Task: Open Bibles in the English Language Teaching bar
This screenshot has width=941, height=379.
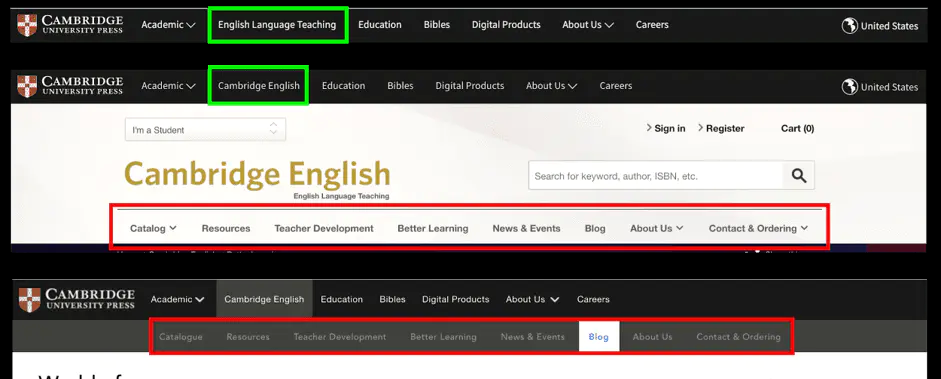Action: tap(437, 25)
